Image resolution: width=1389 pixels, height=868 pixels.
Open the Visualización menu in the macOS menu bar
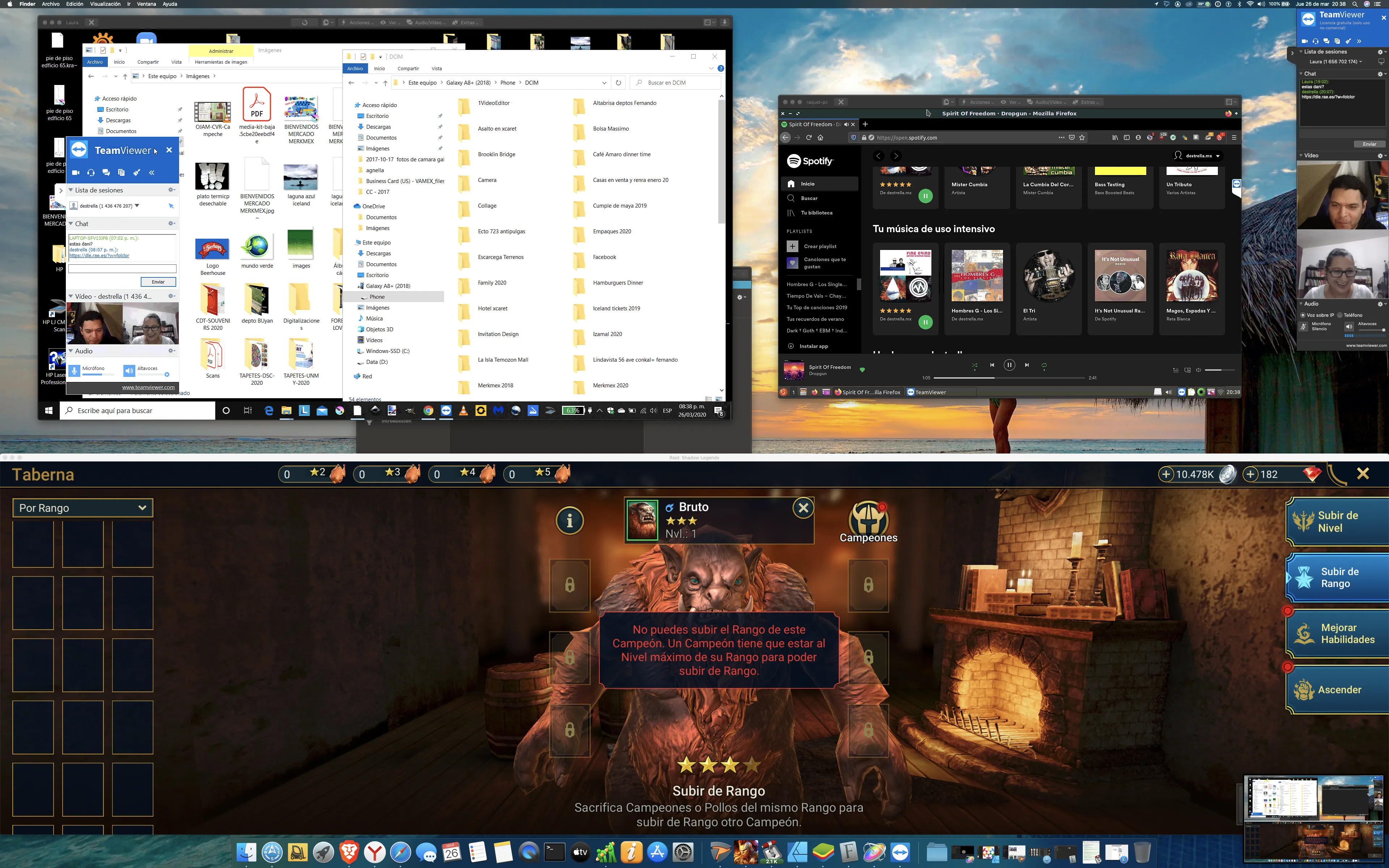[x=105, y=4]
